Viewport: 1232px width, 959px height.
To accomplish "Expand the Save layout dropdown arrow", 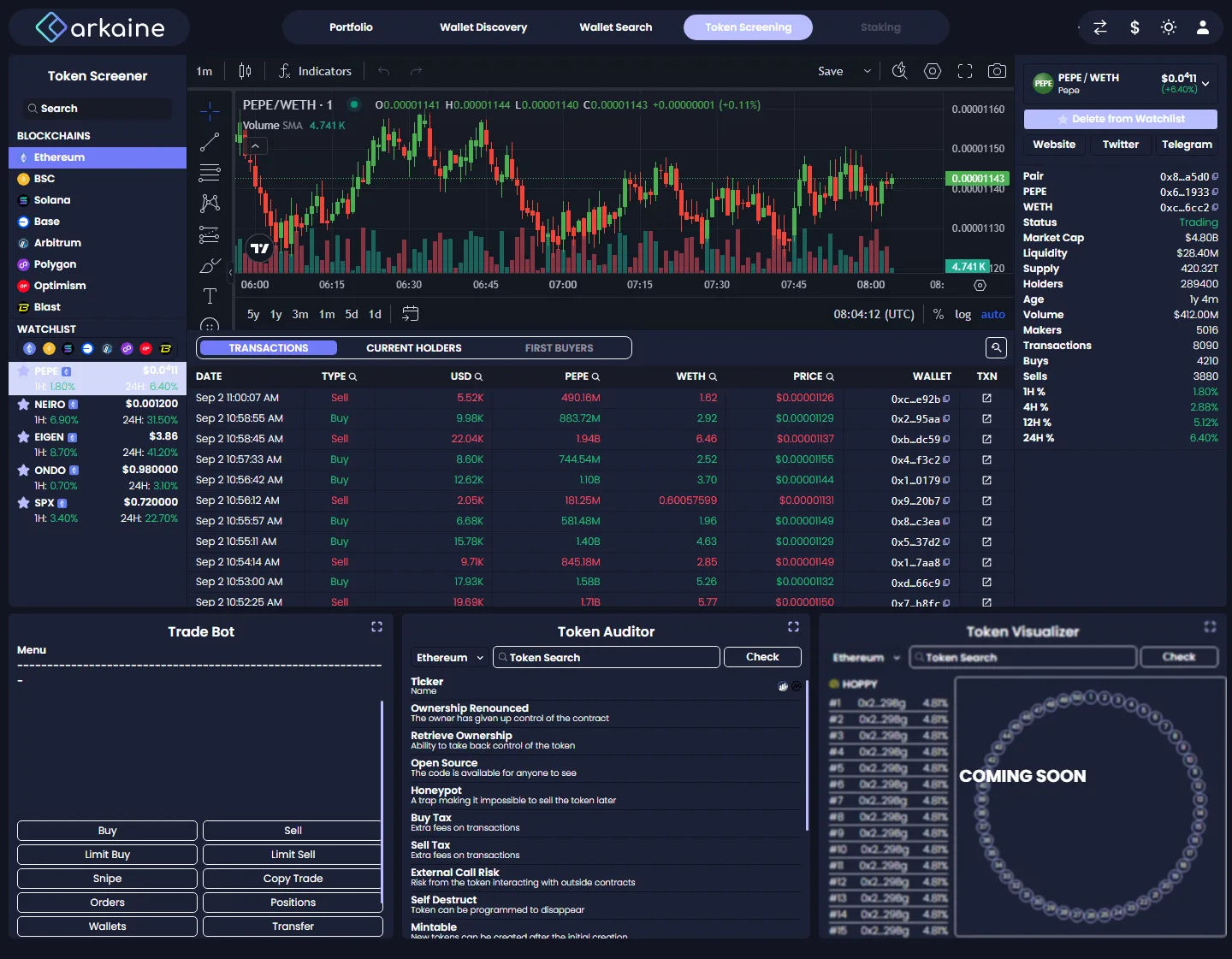I will [x=868, y=71].
